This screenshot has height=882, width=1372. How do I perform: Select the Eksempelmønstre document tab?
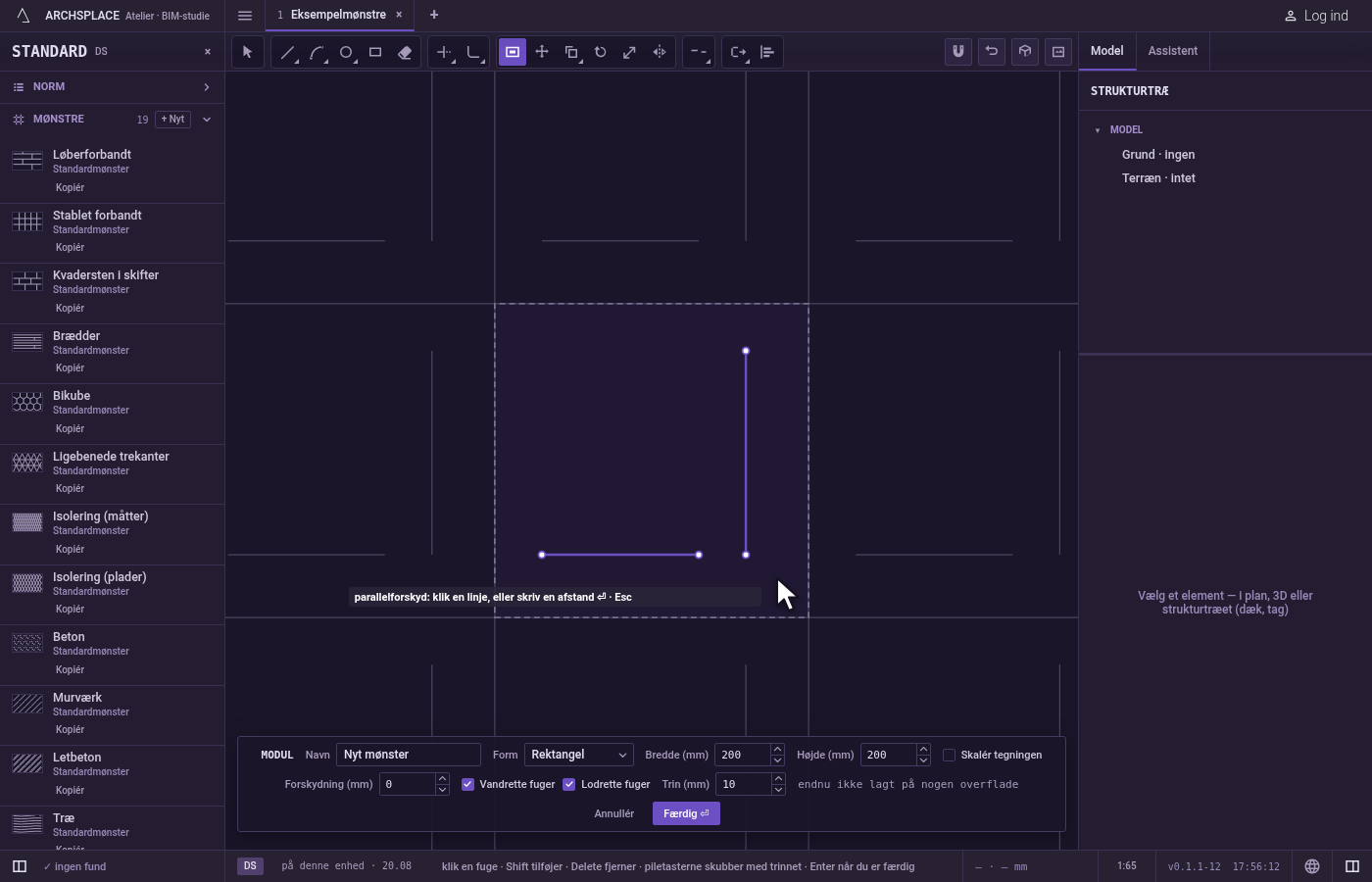click(x=339, y=15)
